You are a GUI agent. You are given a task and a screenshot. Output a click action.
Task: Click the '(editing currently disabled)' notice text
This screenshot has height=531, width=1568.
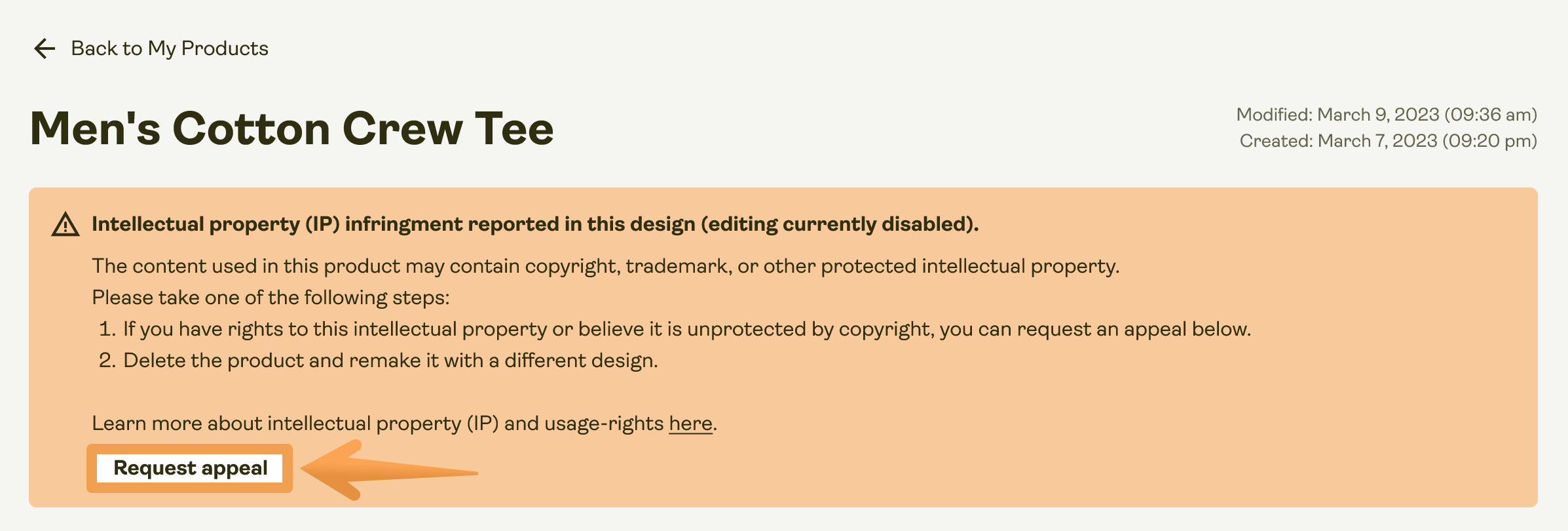click(x=840, y=225)
